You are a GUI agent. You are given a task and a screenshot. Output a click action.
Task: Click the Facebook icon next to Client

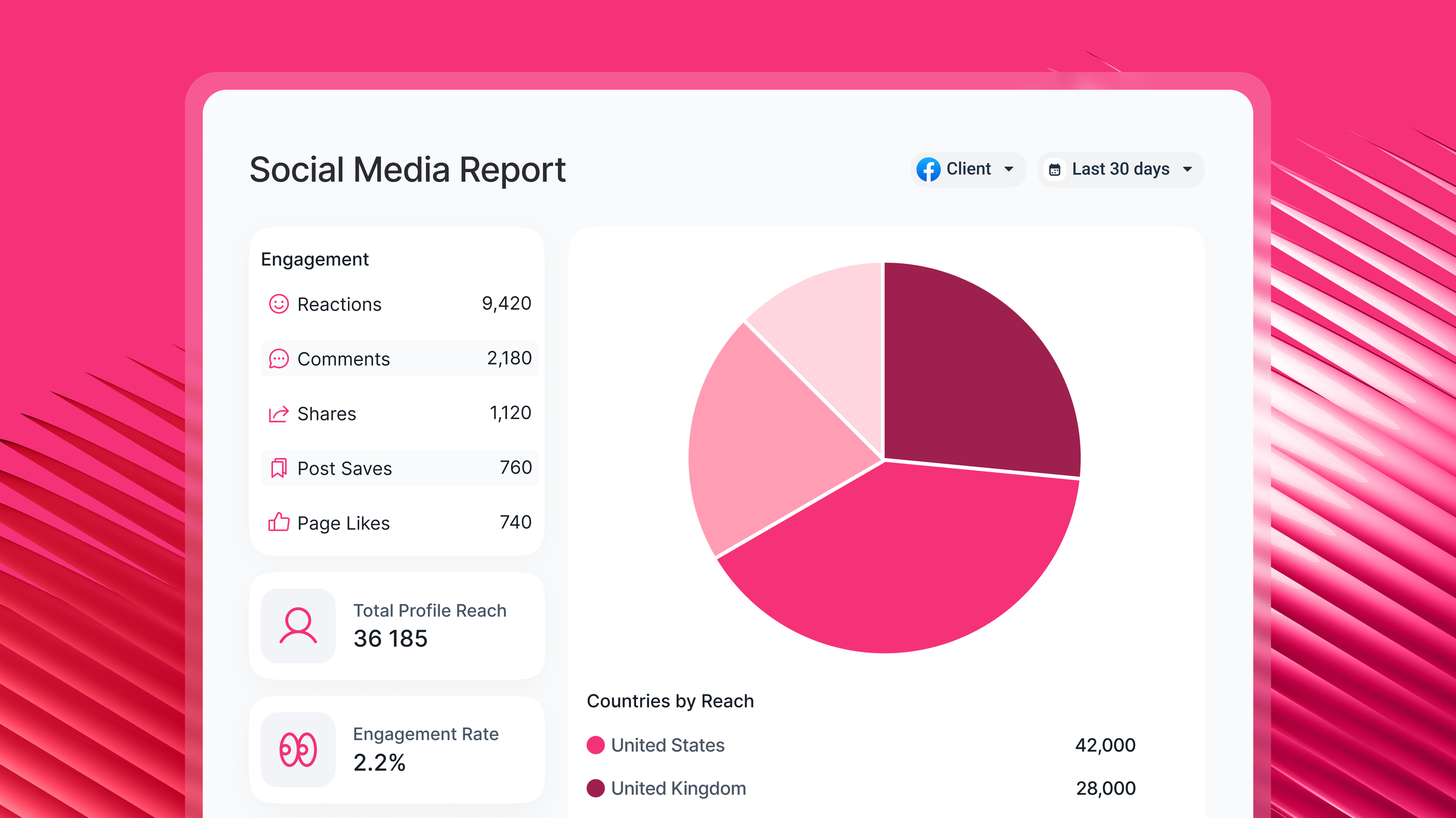pos(929,168)
